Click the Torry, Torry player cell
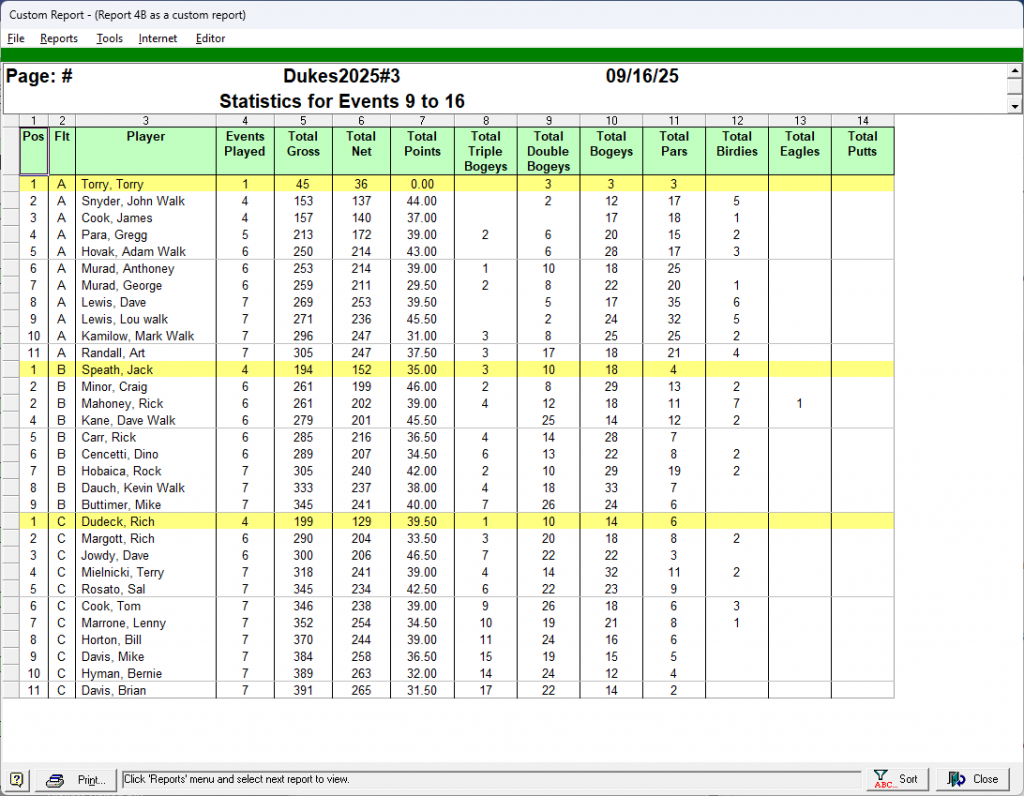The height and width of the screenshot is (796, 1024). [x=145, y=184]
